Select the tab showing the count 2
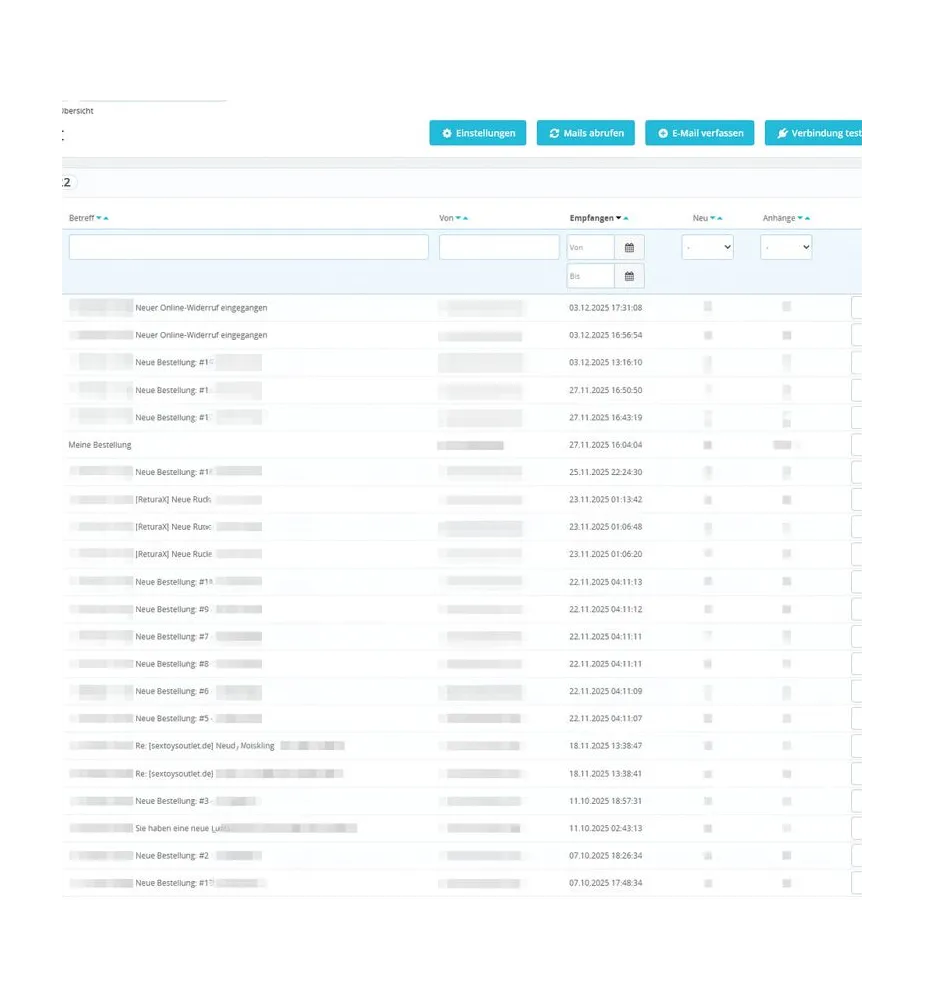Image resolution: width=925 pixels, height=1000 pixels. click(65, 182)
